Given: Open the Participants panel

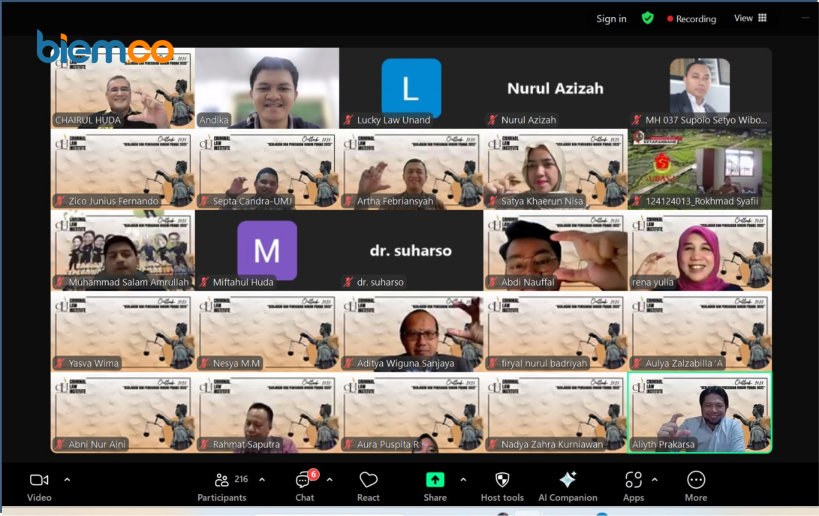Looking at the screenshot, I should point(222,480).
